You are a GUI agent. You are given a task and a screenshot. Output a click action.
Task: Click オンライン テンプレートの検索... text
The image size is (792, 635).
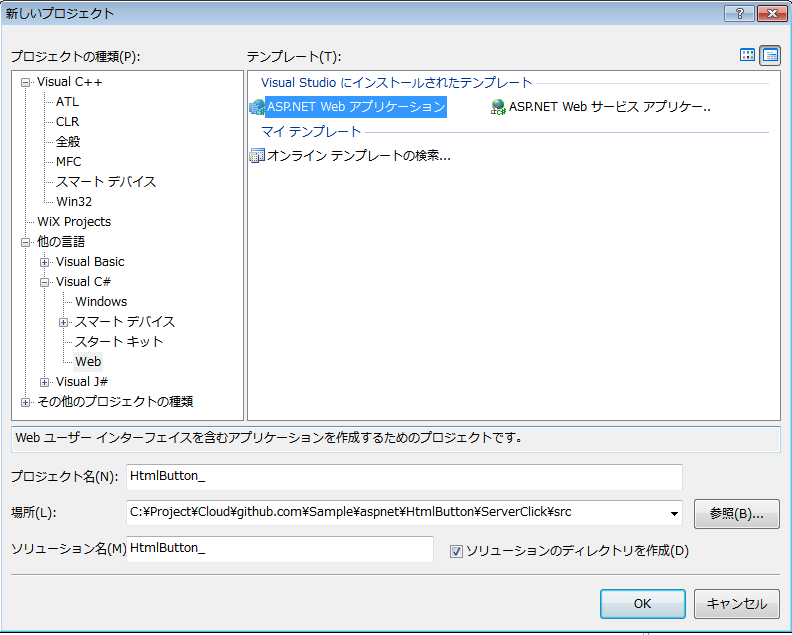(x=359, y=156)
